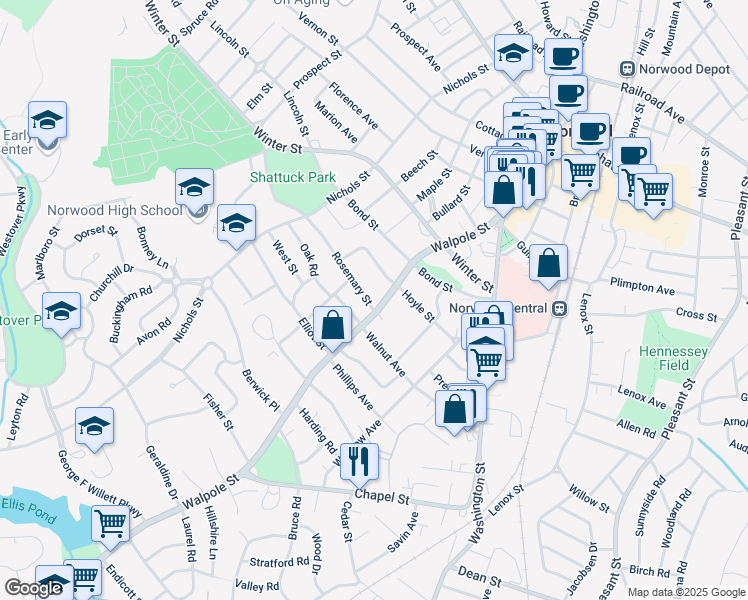Viewport: 748px width, 600px height.
Task: Click the cafe marker above Washington St downtown
Action: [x=568, y=94]
